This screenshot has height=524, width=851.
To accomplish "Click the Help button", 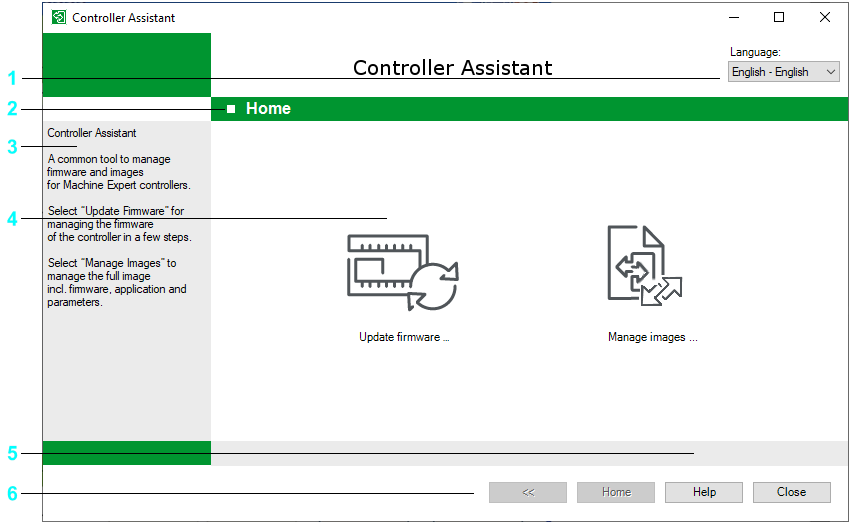I will [x=704, y=492].
